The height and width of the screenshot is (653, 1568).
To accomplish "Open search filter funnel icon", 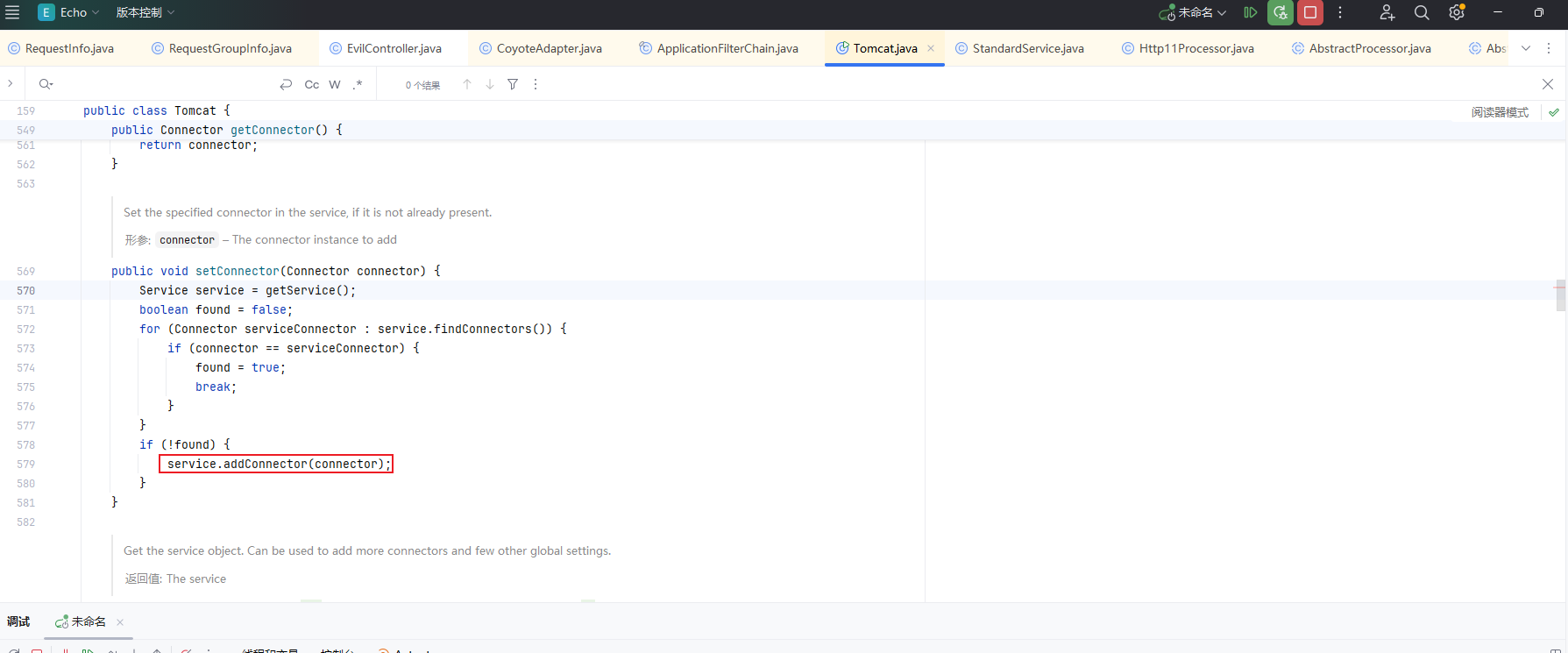I will pyautogui.click(x=513, y=84).
